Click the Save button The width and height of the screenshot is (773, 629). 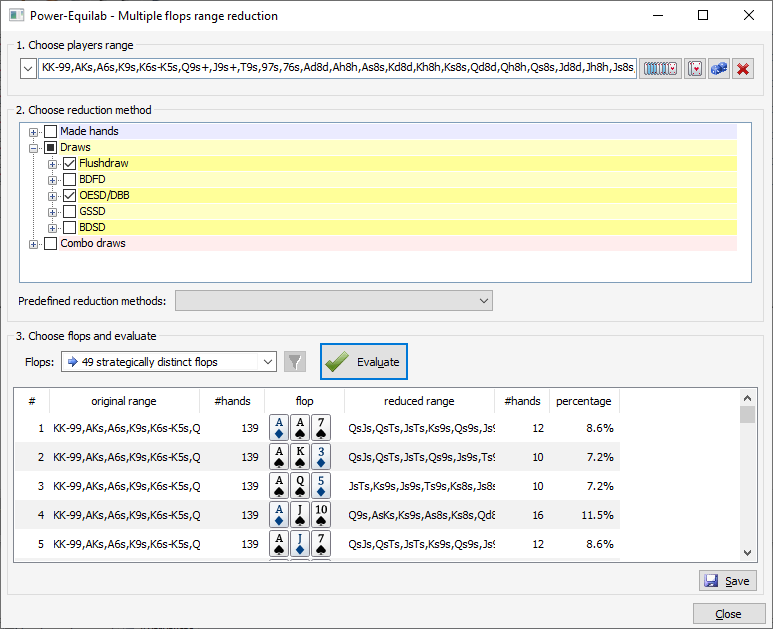pyautogui.click(x=728, y=581)
